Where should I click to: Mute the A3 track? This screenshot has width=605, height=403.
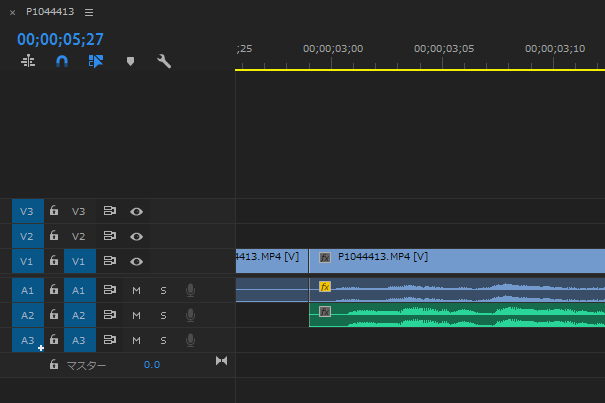pos(136,340)
